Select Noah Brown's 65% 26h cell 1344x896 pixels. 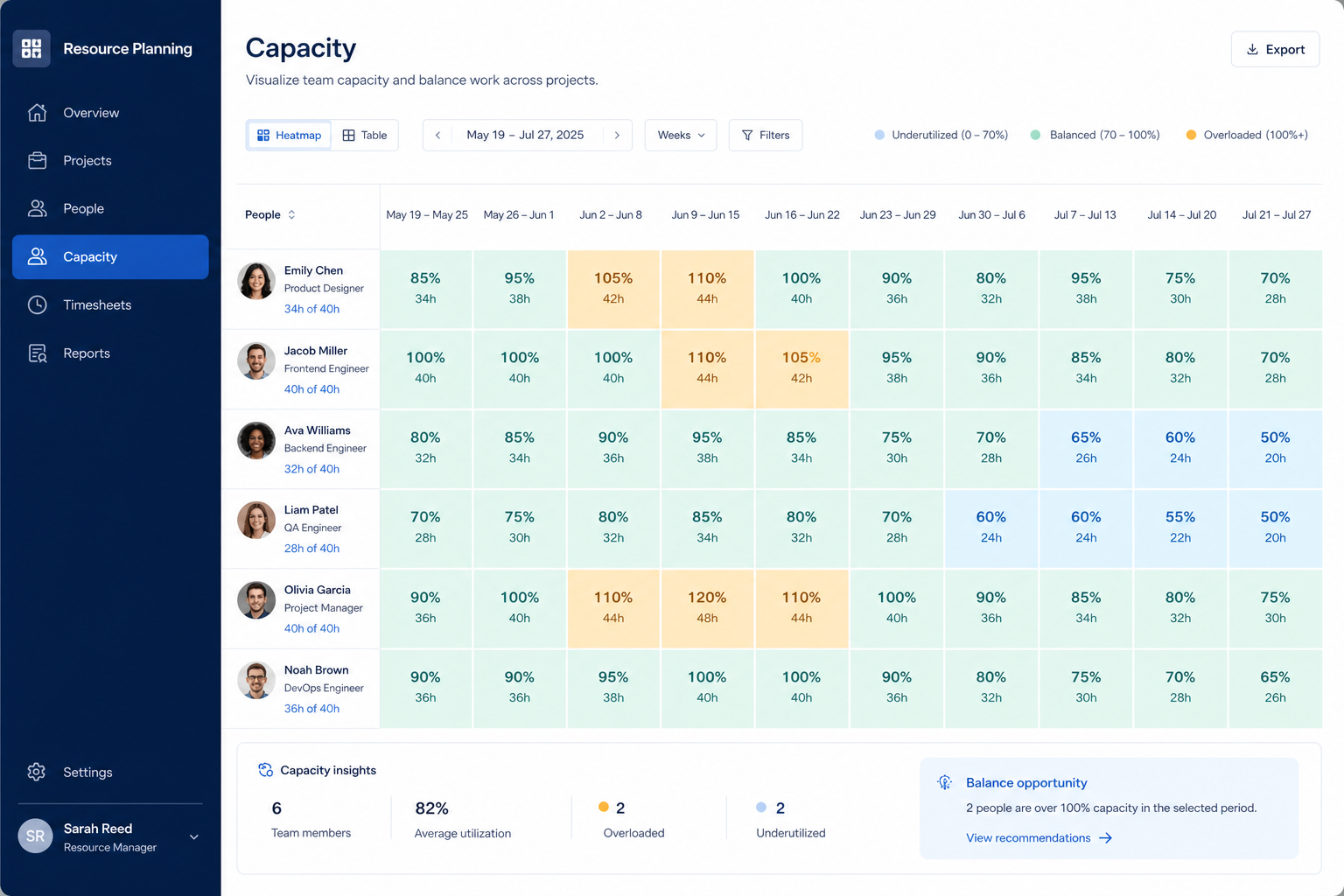1275,688
